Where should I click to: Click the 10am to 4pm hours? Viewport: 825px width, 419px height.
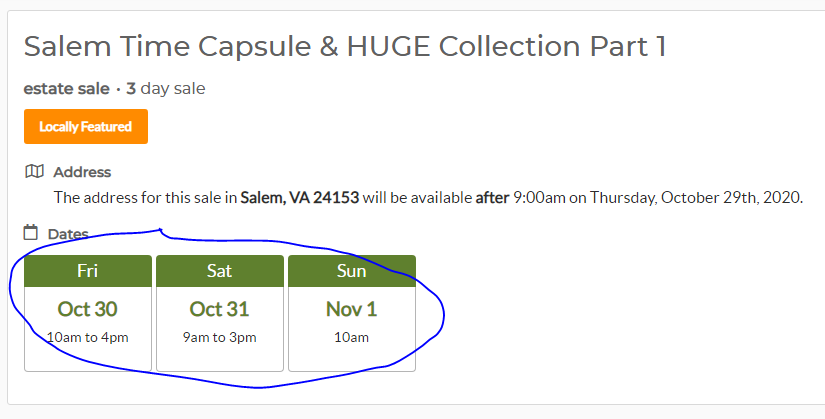click(87, 337)
